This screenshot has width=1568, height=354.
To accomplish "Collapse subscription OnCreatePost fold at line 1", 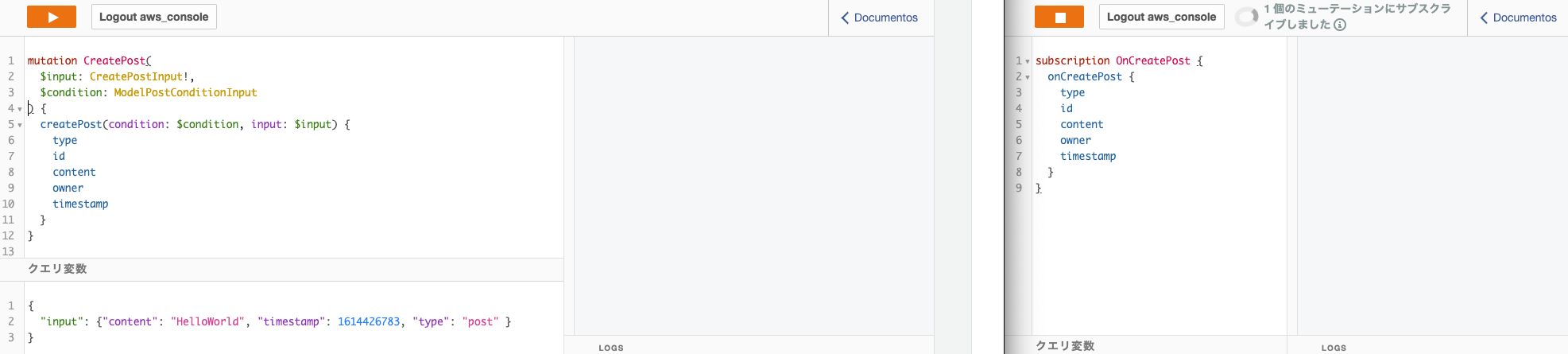I will pos(1028,61).
